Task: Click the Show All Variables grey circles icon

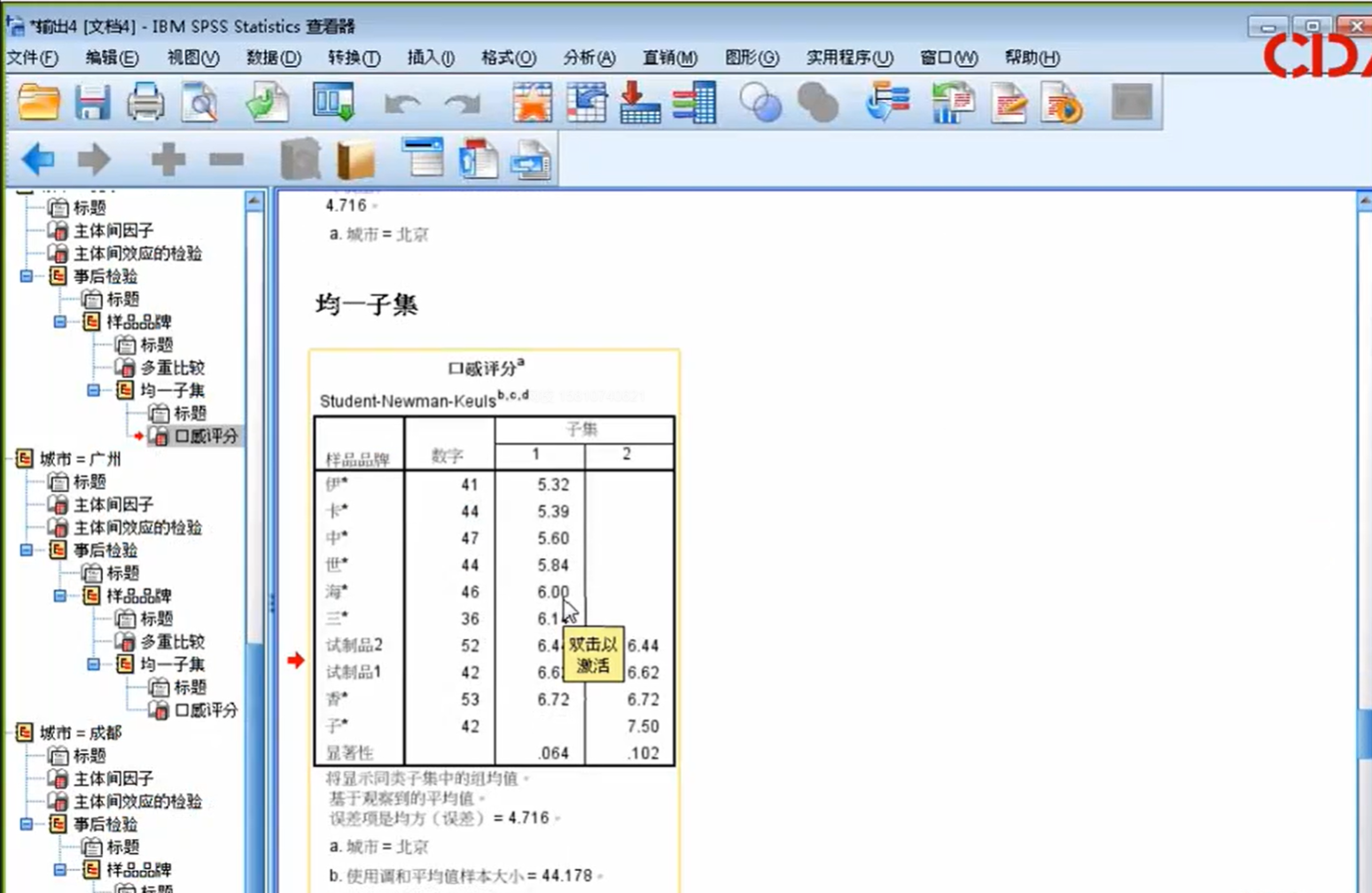Action: [x=818, y=103]
